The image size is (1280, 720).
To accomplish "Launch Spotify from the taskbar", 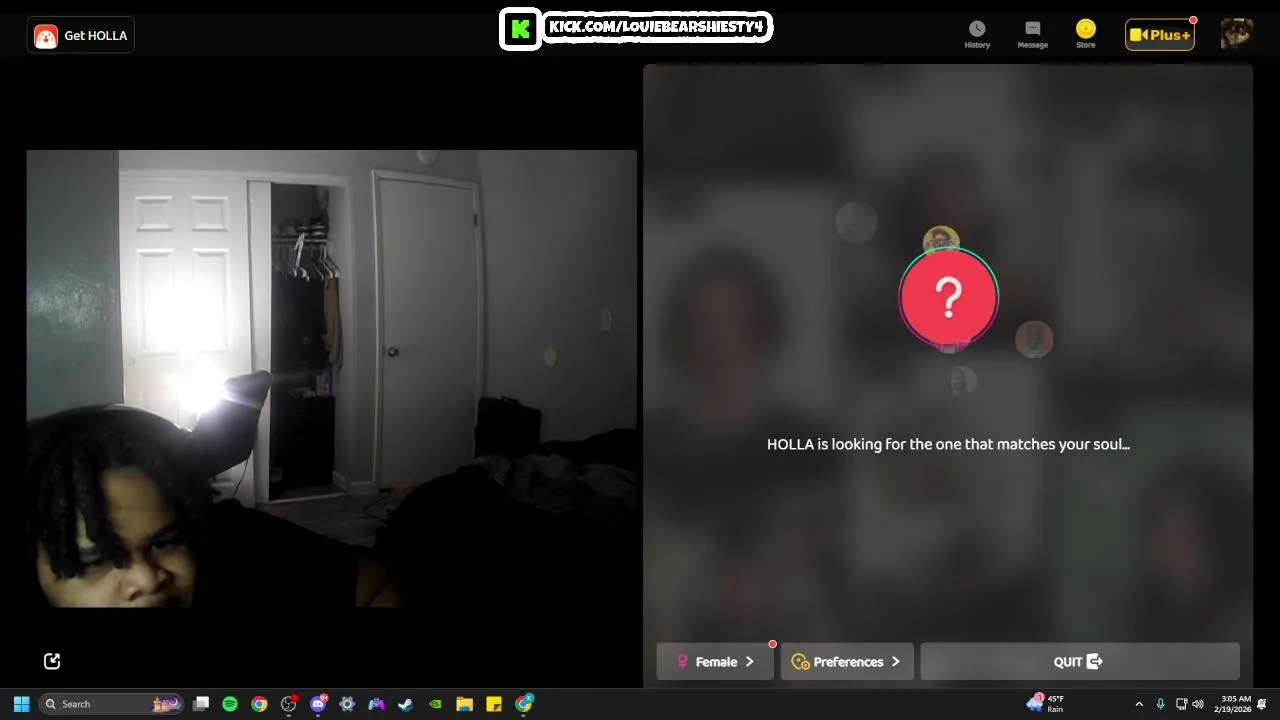I will [230, 704].
